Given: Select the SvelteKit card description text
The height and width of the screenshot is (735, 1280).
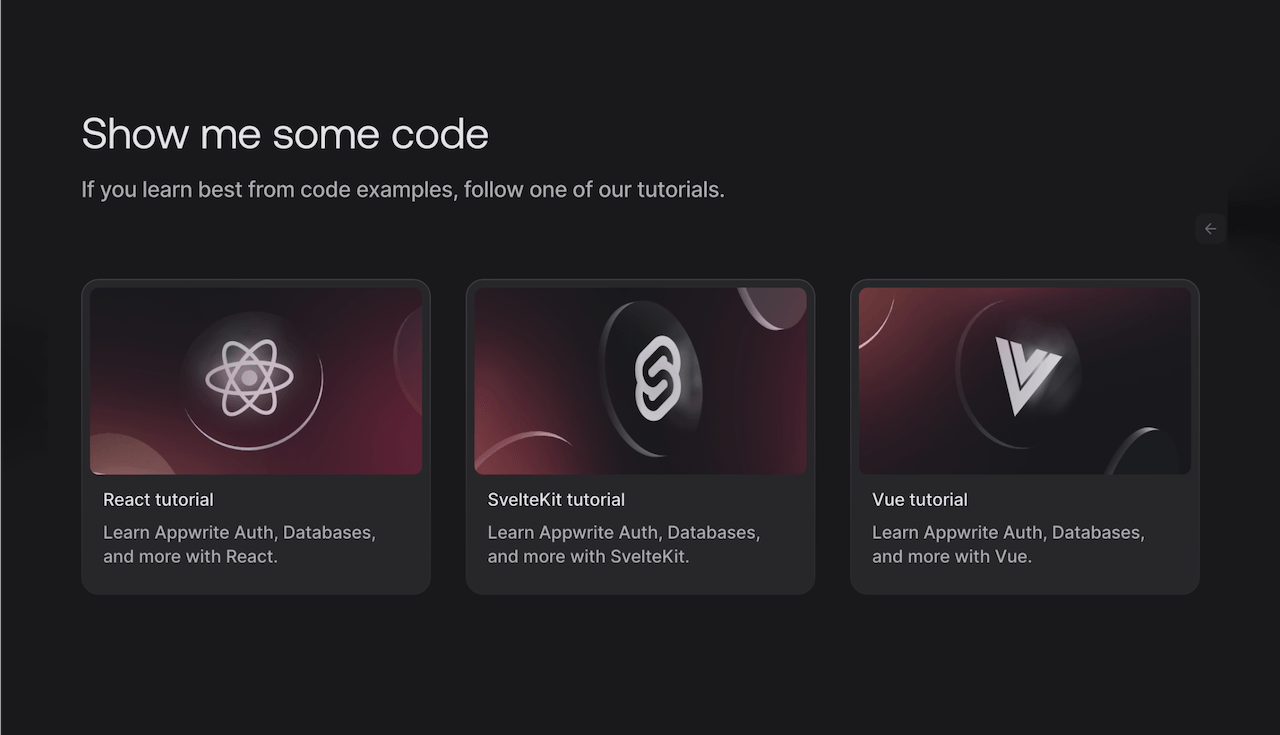Looking at the screenshot, I should pos(623,544).
